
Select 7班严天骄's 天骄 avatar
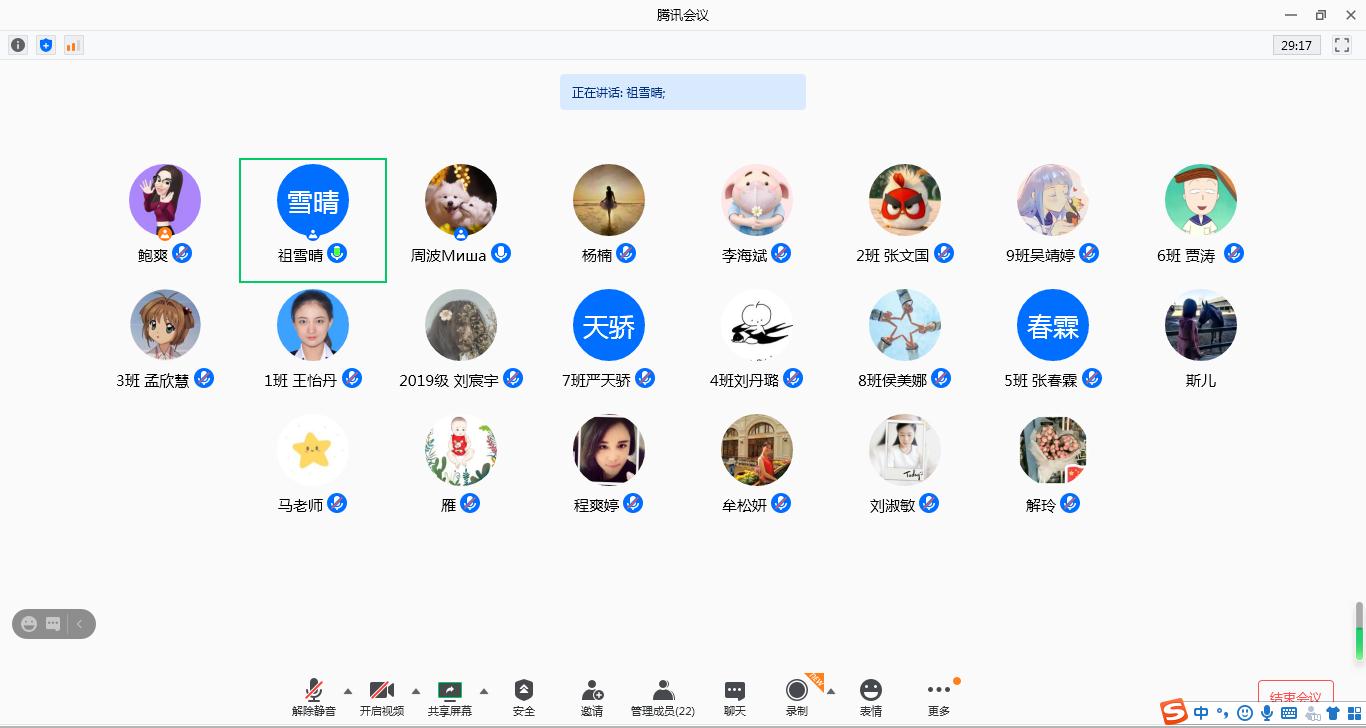point(609,326)
